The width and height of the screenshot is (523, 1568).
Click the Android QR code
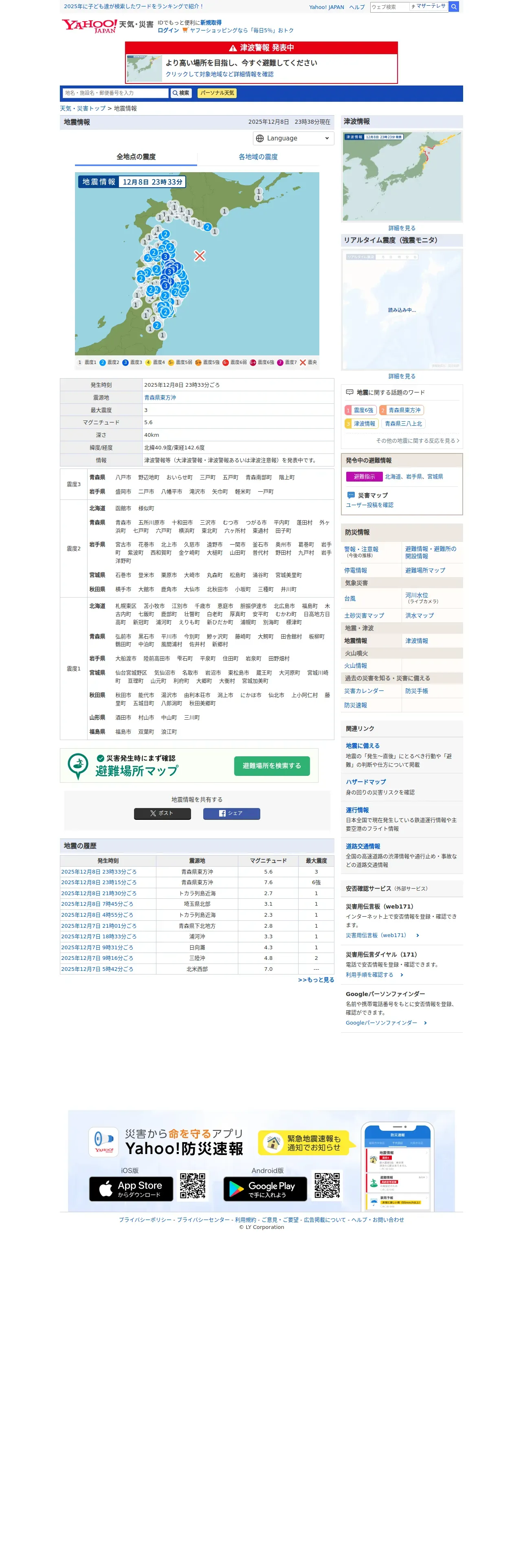coord(327,1186)
